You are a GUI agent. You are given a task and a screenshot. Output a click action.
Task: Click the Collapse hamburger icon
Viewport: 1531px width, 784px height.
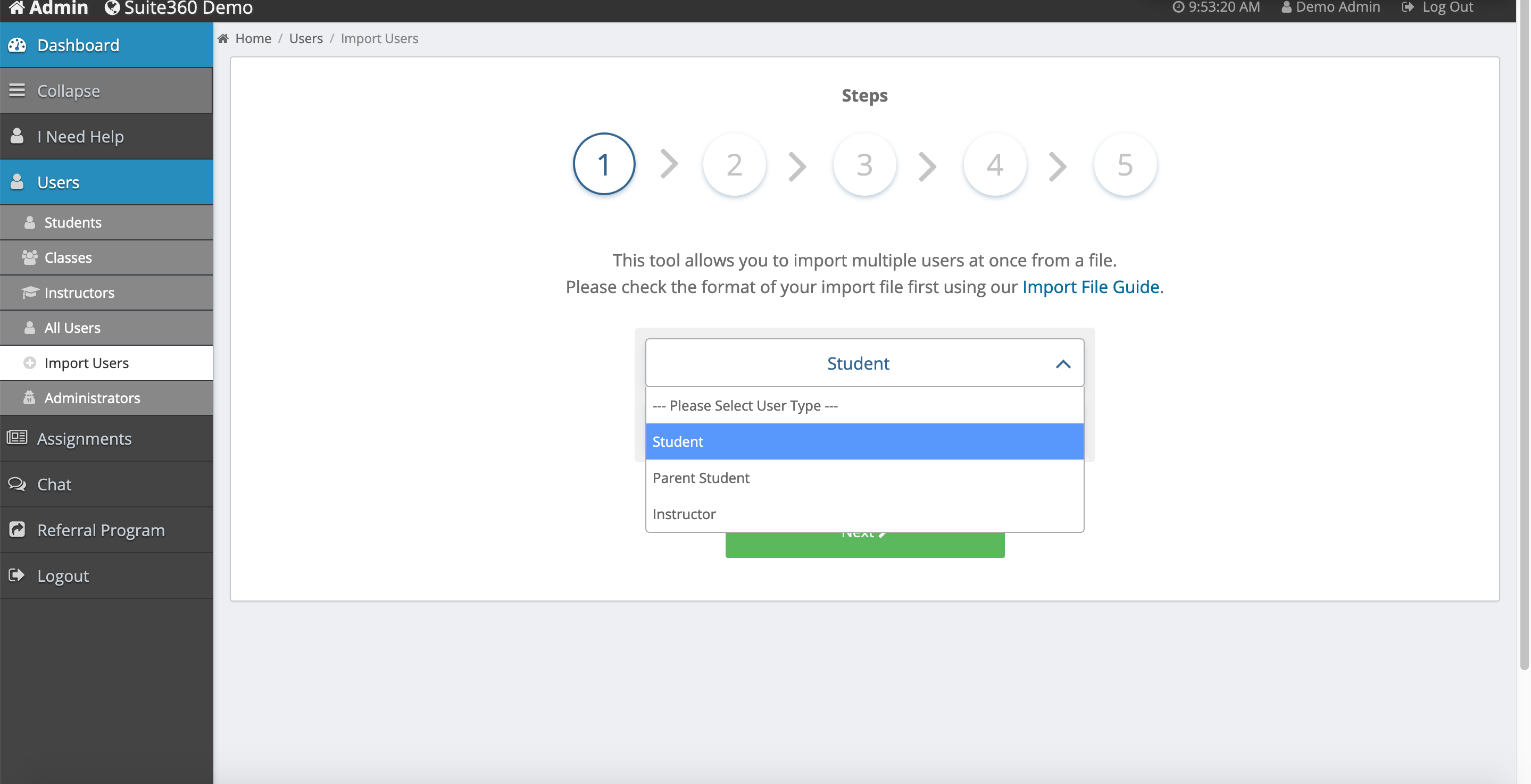tap(17, 90)
